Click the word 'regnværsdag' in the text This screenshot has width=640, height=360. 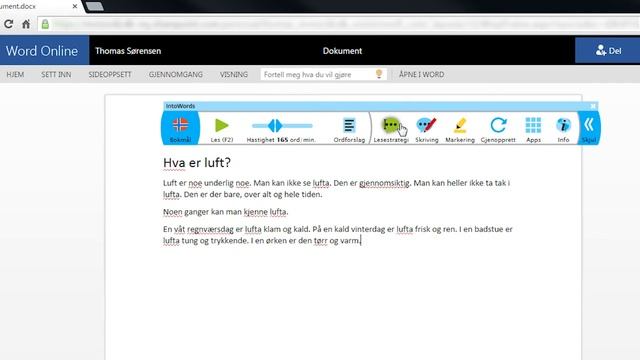click(x=210, y=229)
